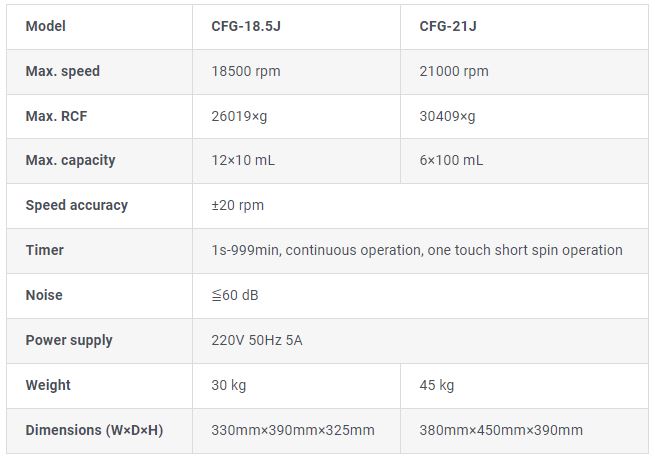Click the Timer description text

pos(417,250)
